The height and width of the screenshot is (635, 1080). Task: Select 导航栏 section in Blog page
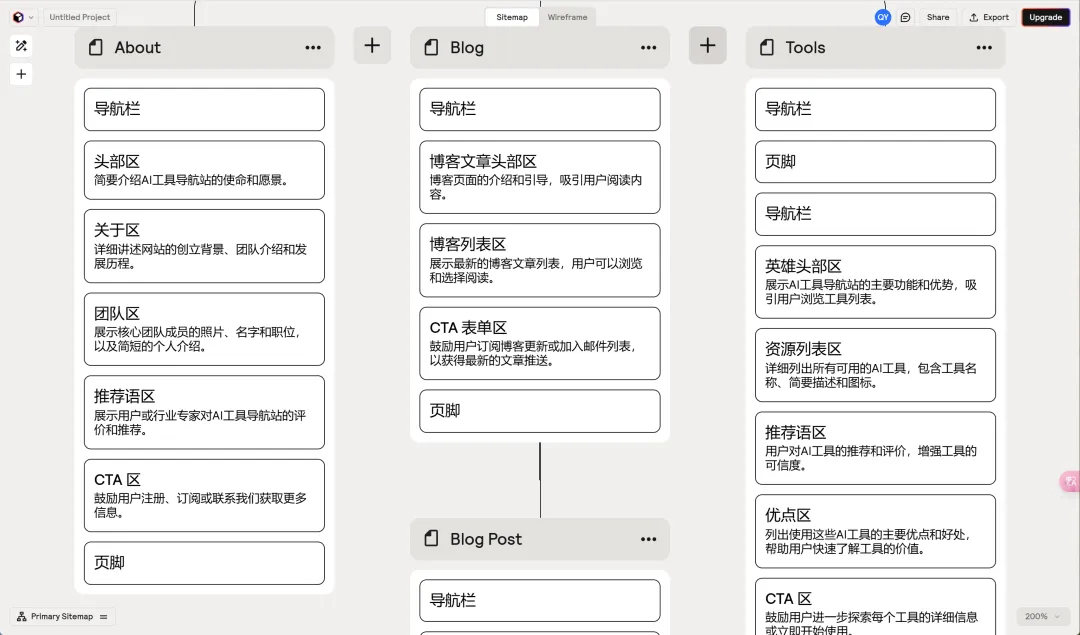pos(540,110)
